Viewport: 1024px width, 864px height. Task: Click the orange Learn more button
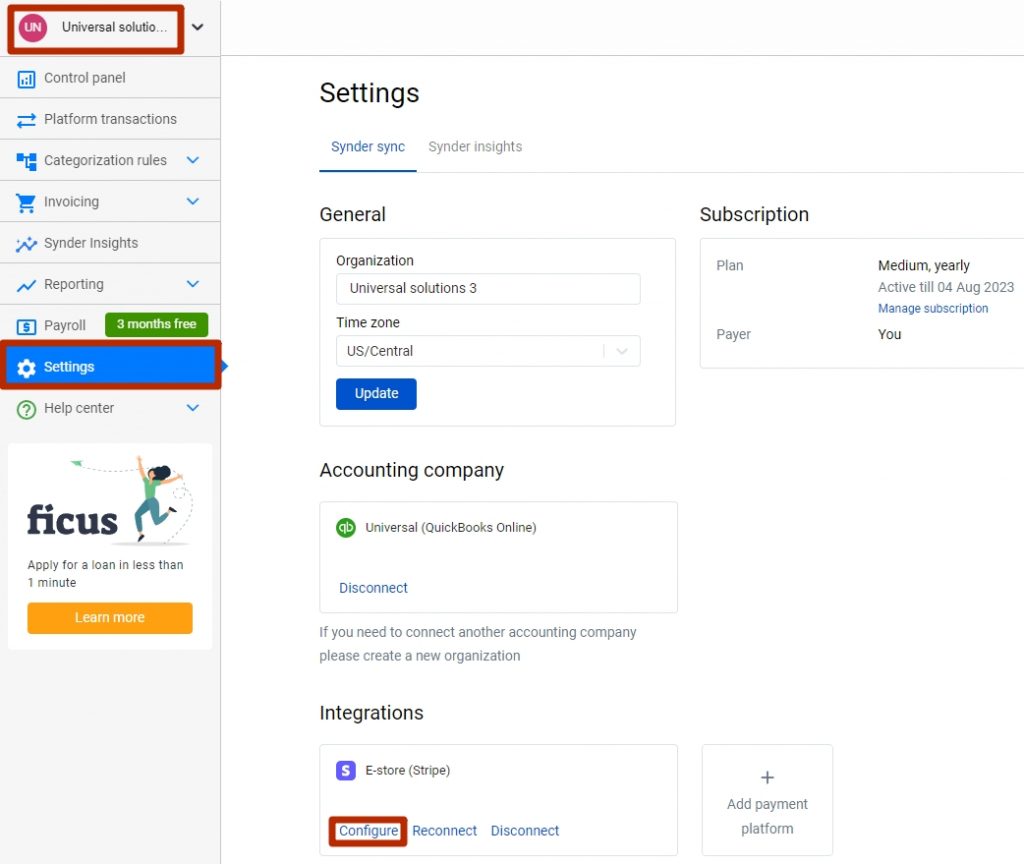(x=110, y=618)
